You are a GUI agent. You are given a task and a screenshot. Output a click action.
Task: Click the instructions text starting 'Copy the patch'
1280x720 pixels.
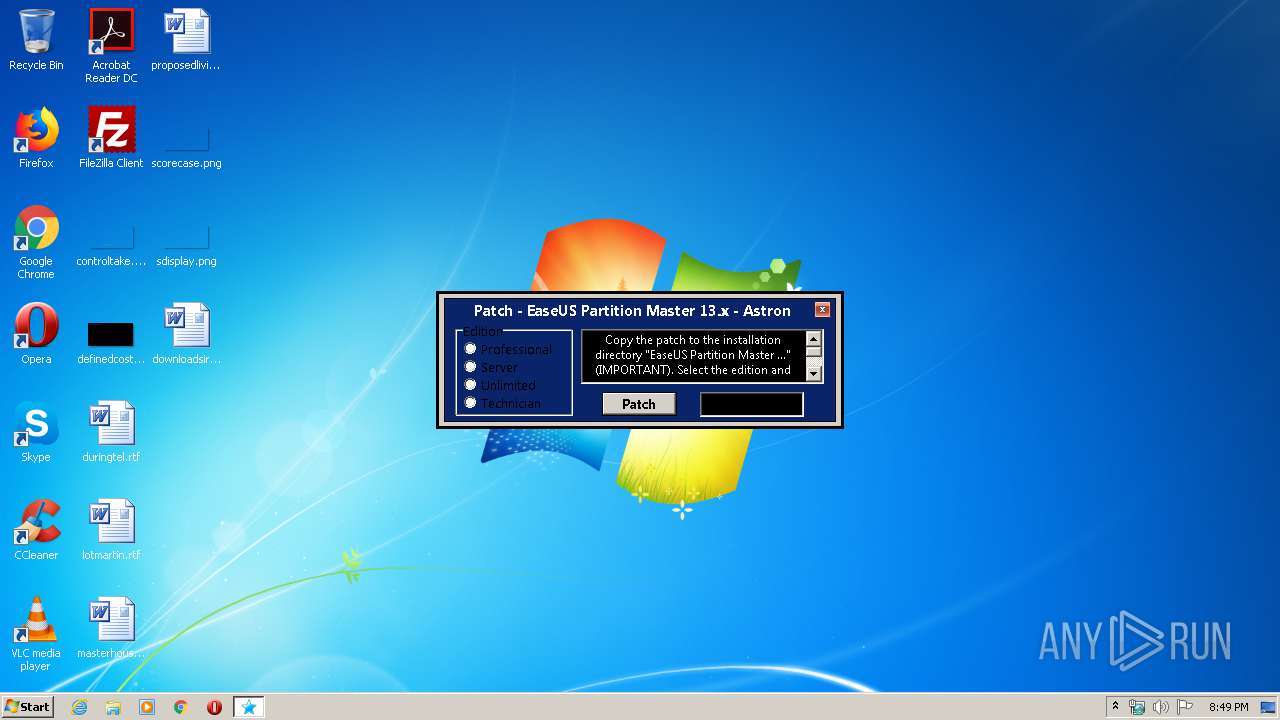pyautogui.click(x=693, y=355)
